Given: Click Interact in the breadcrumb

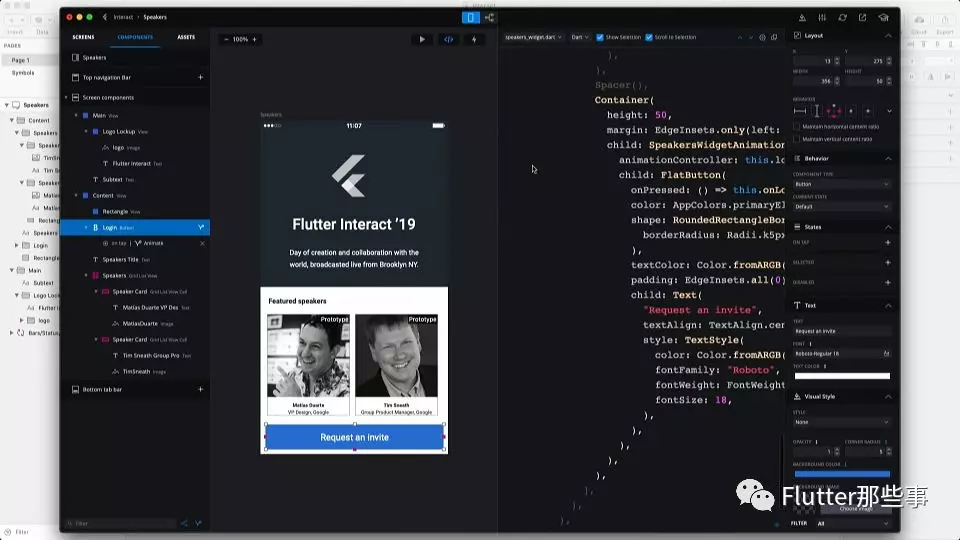Looking at the screenshot, I should coord(123,17).
